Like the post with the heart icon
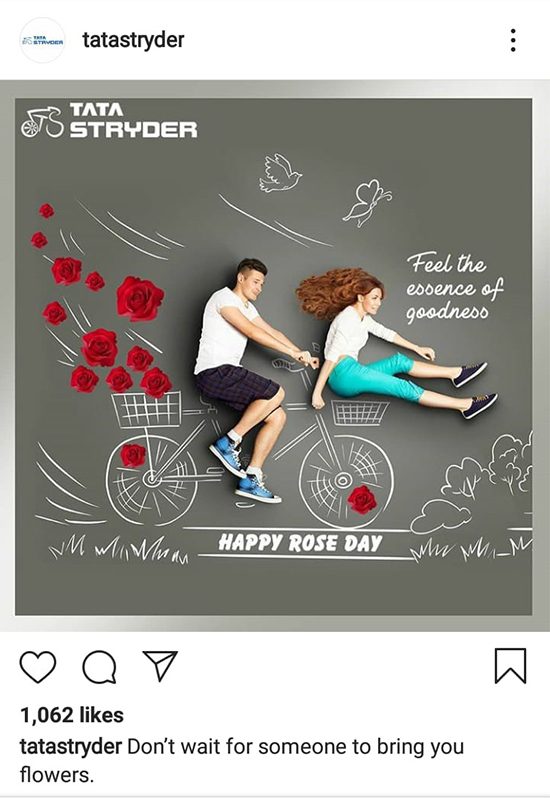The width and height of the screenshot is (550, 798). coord(38,666)
